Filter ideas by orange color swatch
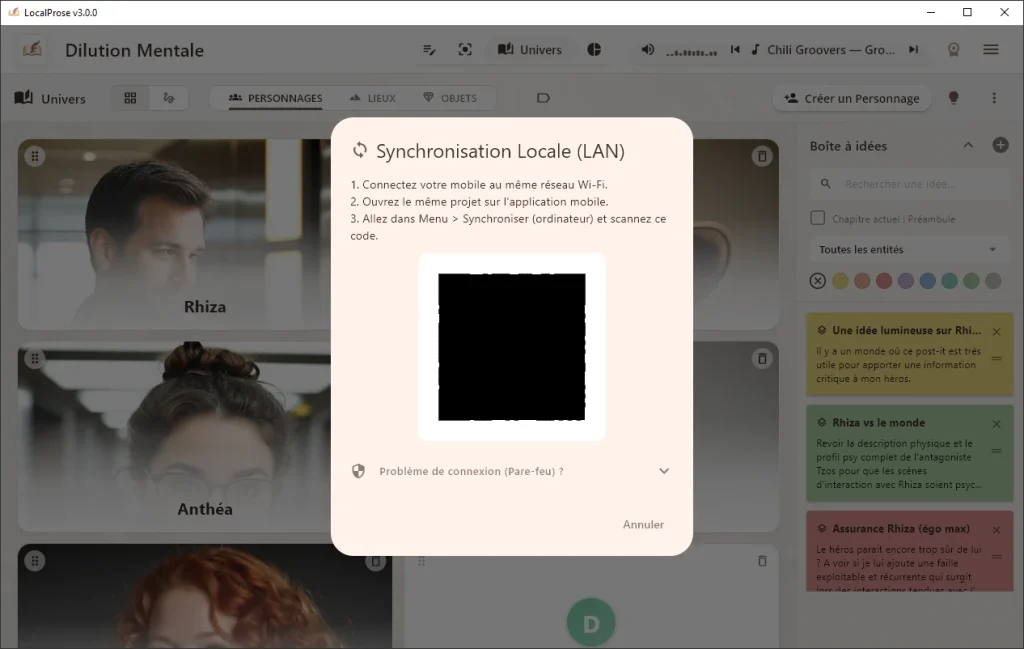Image resolution: width=1024 pixels, height=649 pixels. [862, 281]
